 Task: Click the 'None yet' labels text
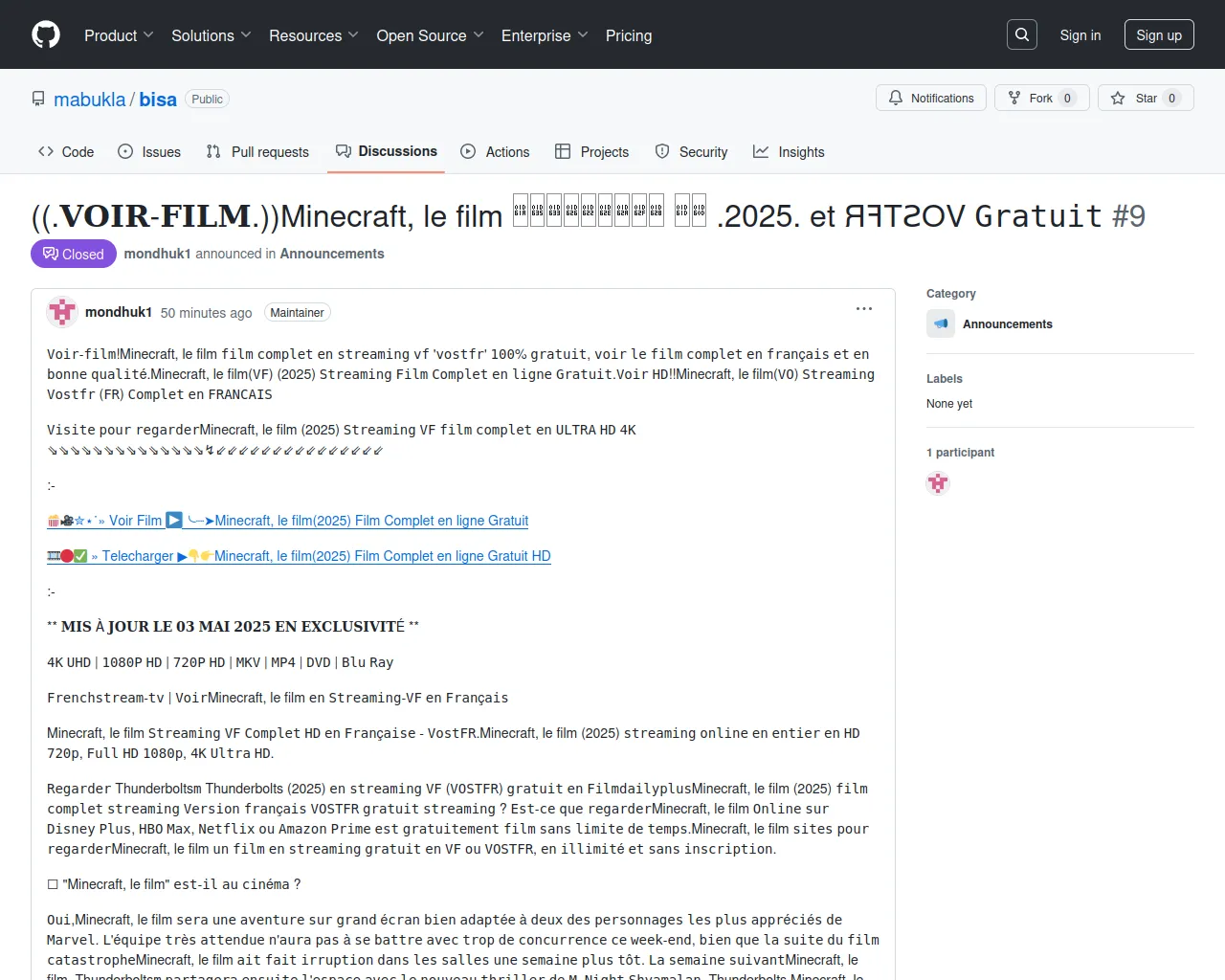[949, 404]
